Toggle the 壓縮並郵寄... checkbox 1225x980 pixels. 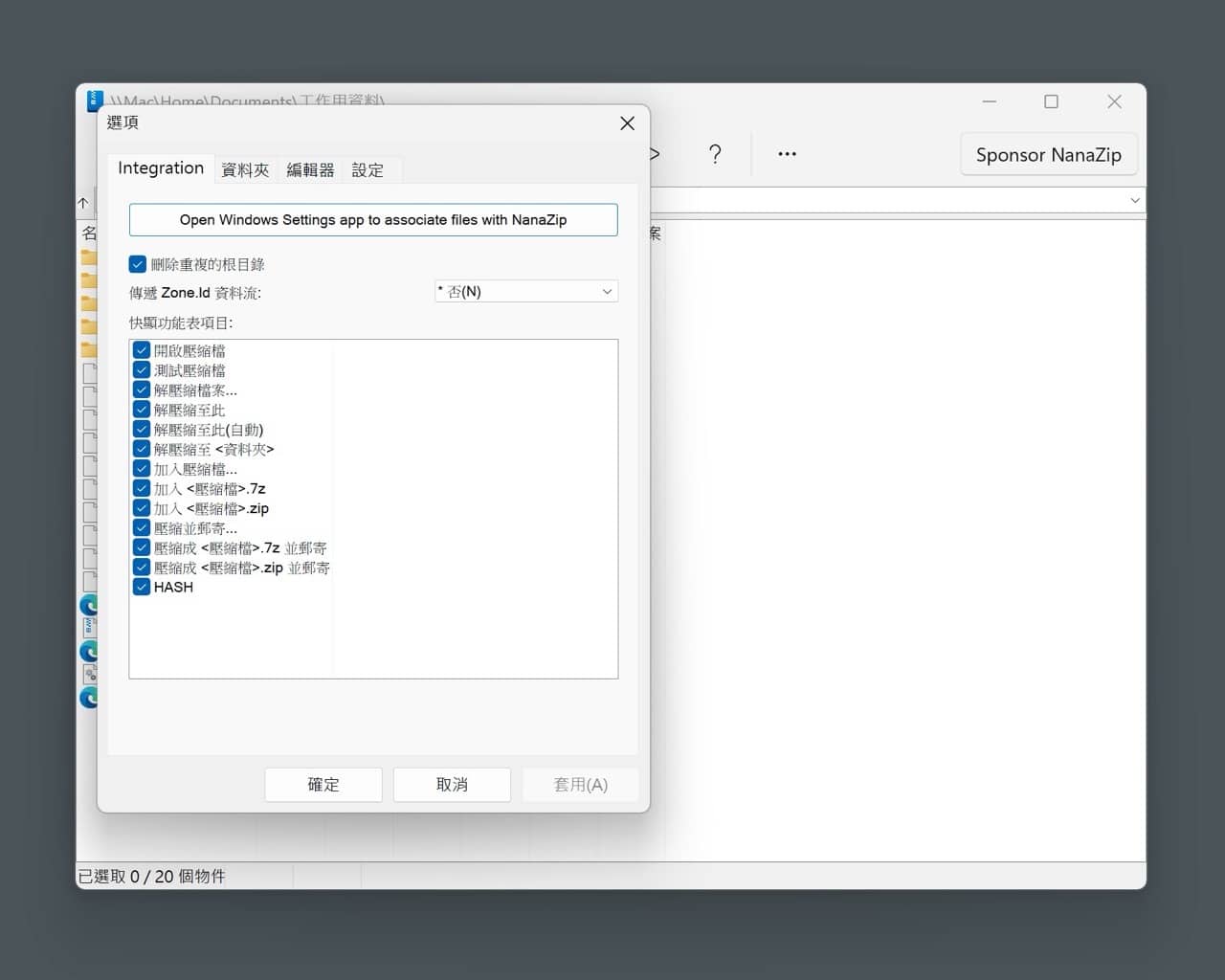point(142,528)
